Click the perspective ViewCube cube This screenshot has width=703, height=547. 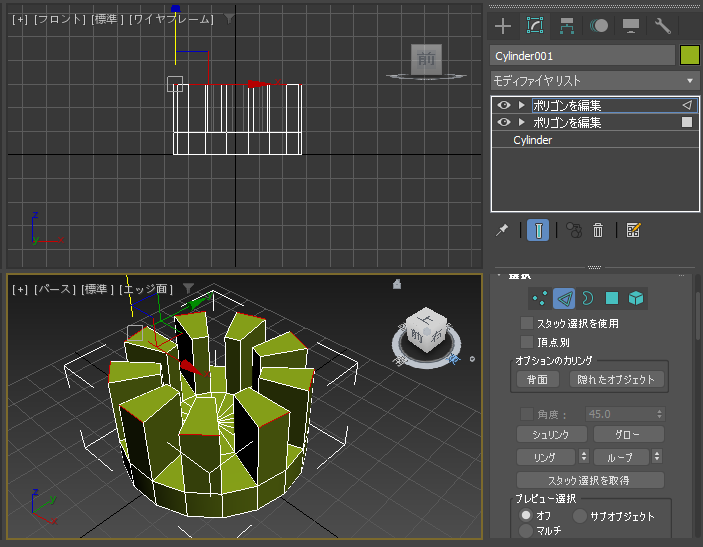tap(426, 330)
